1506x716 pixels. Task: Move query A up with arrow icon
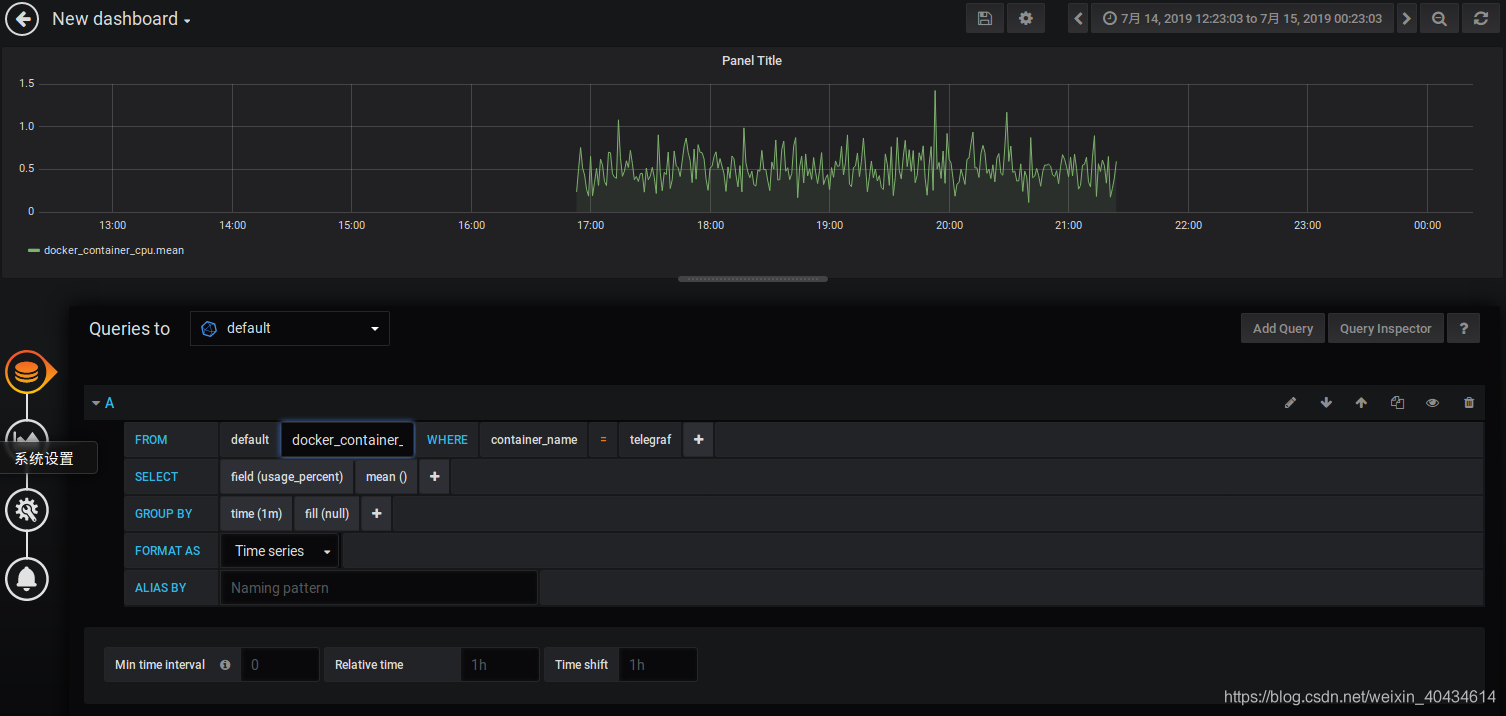pyautogui.click(x=1361, y=403)
